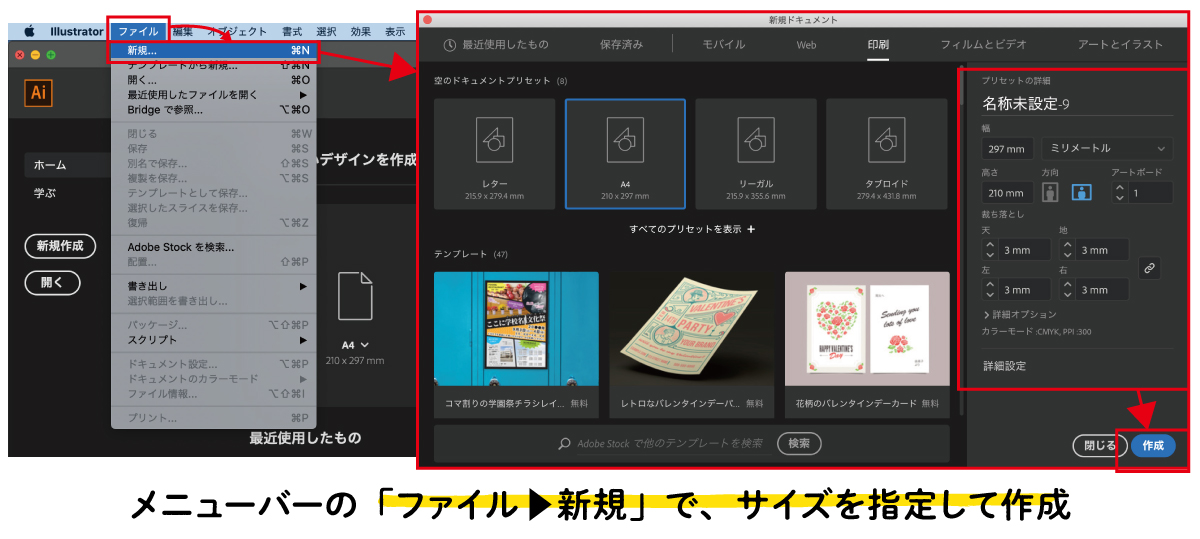Click the 幅 width input field
The height and width of the screenshot is (539, 1200).
(1008, 149)
